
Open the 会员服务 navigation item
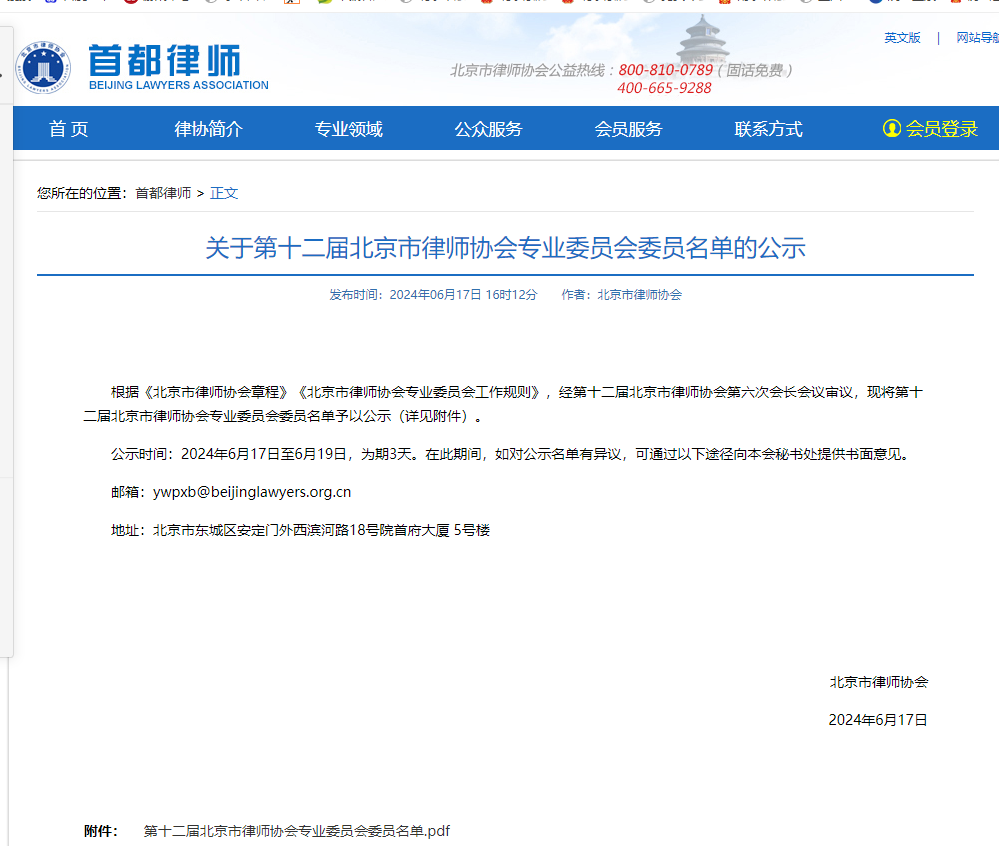point(628,129)
